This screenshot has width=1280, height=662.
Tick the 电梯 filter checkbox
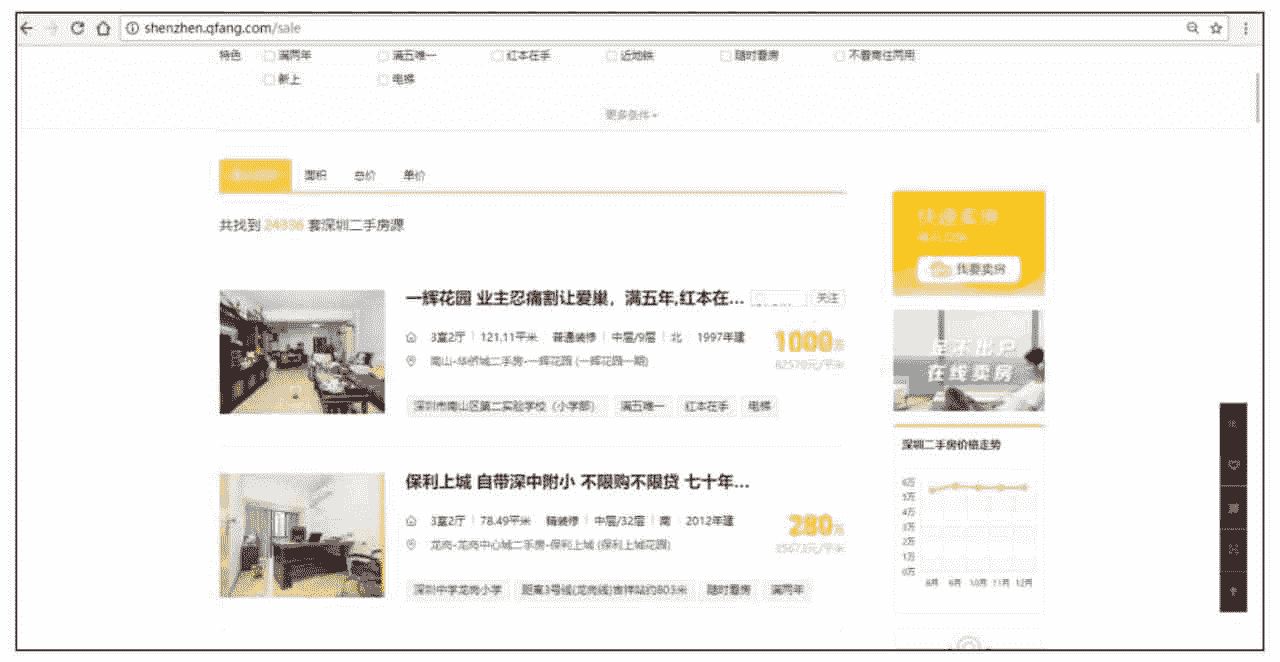[x=383, y=80]
